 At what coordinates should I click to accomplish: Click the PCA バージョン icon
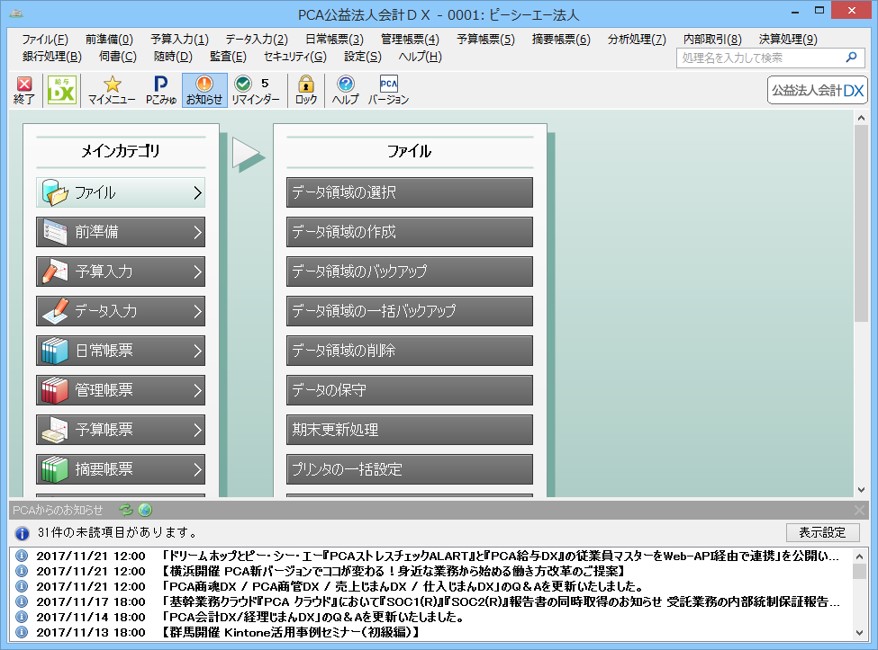389,90
